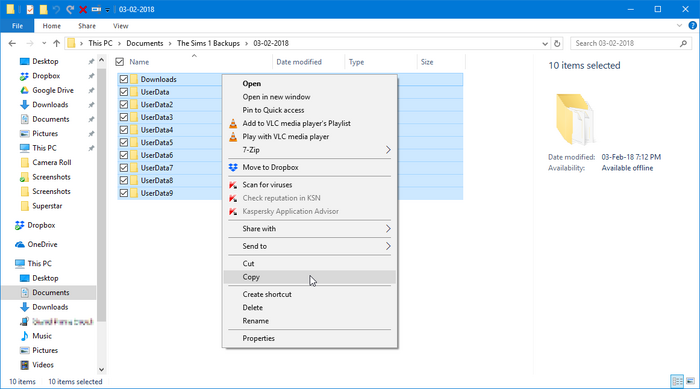Viewport: 700px width, 389px height.
Task: Click the red X Delete icon in title bar
Action: 83,9
